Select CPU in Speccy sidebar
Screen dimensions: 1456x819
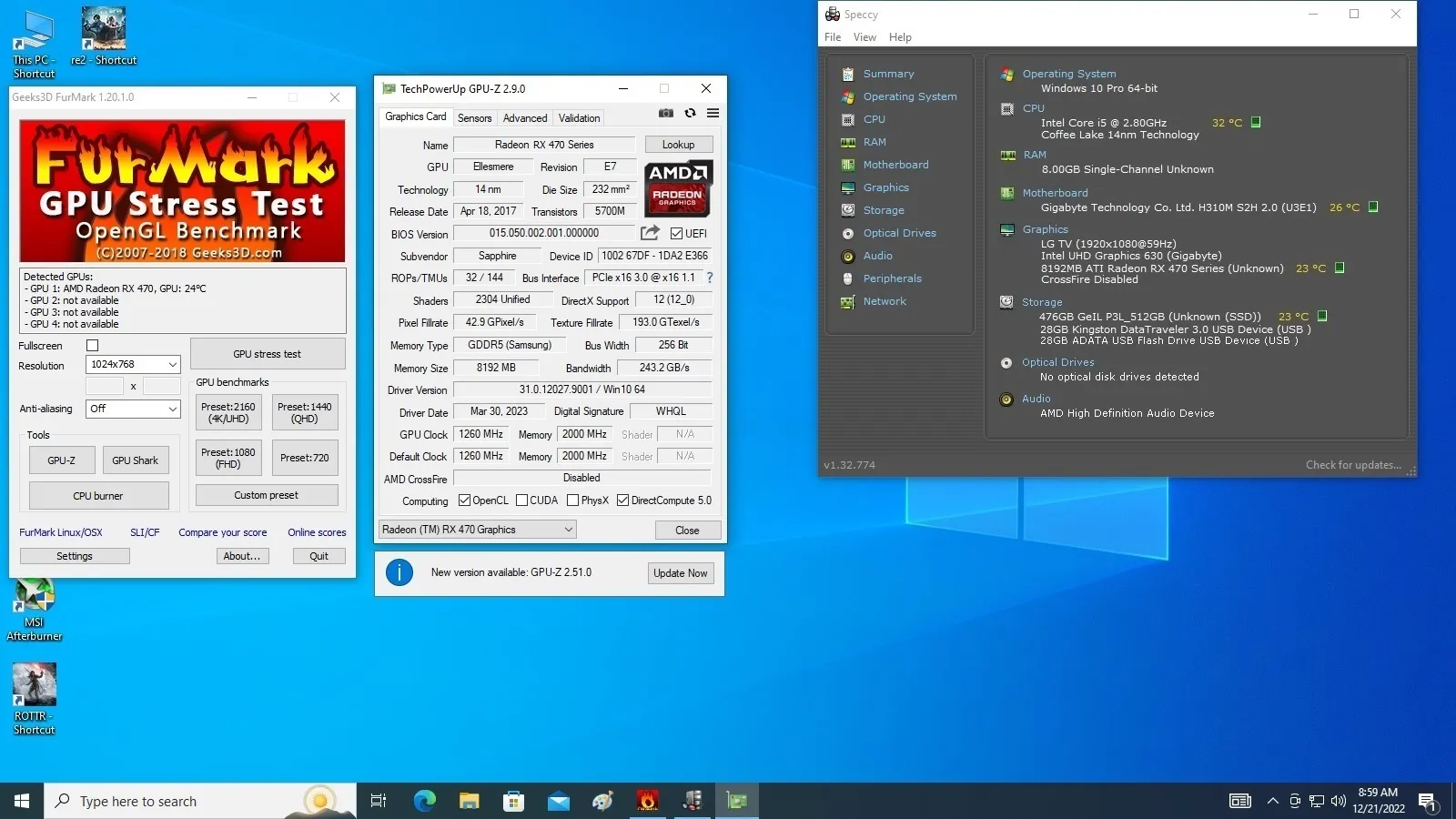tap(874, 119)
